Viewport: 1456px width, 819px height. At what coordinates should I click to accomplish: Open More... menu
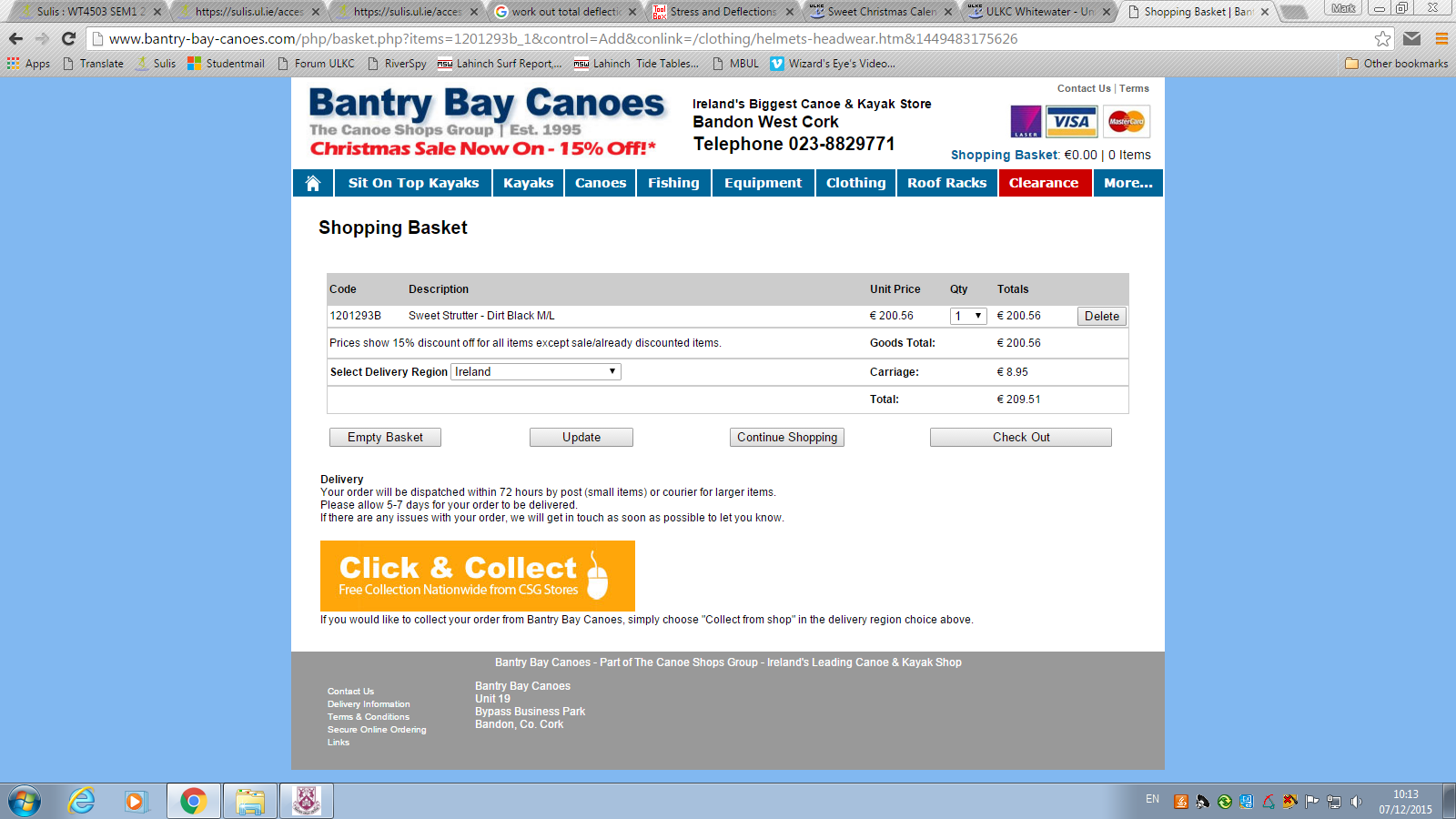click(1128, 183)
